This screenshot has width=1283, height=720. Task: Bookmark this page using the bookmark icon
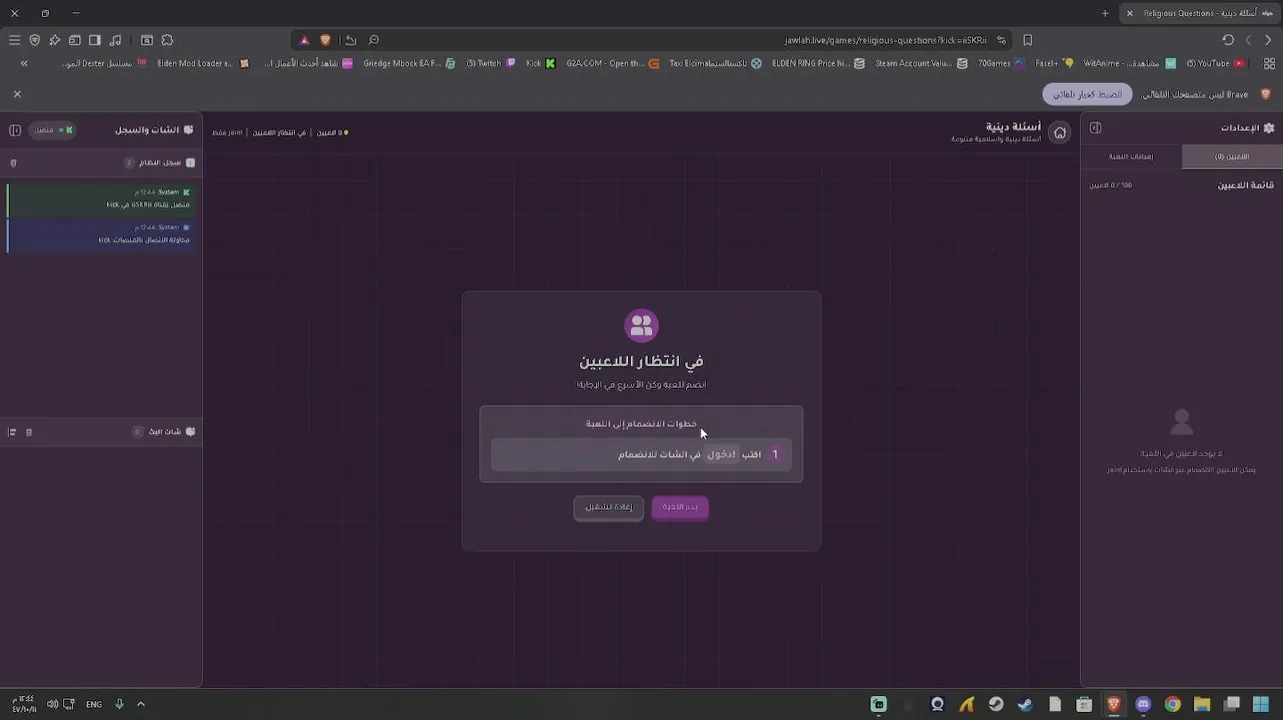(x=1027, y=40)
